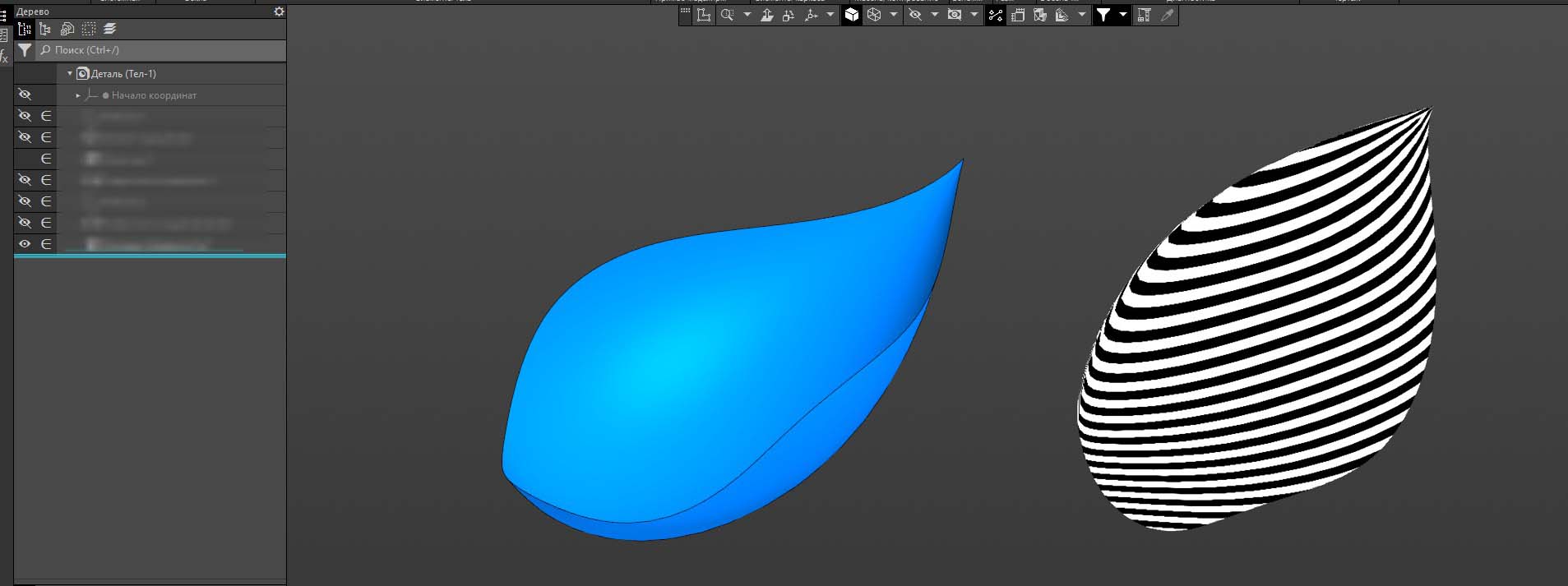Open dropdown next to the wireframe cube
This screenshot has height=586, width=1568.
(894, 15)
